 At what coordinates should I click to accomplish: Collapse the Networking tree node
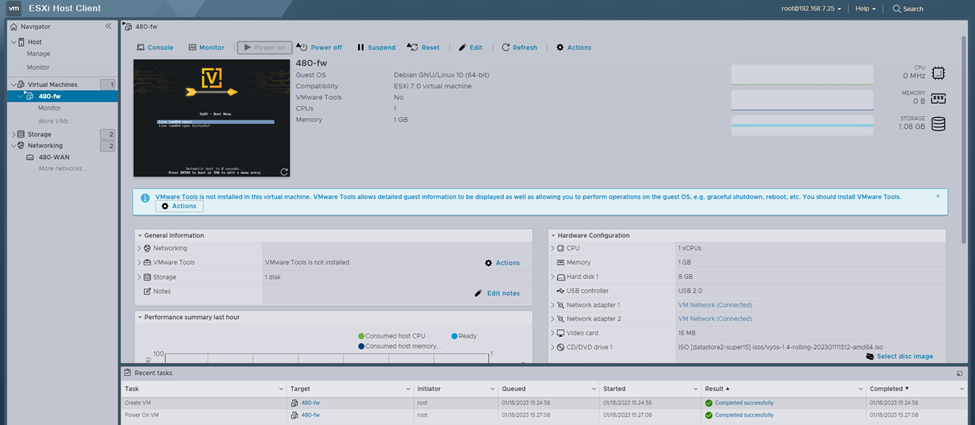[x=14, y=146]
